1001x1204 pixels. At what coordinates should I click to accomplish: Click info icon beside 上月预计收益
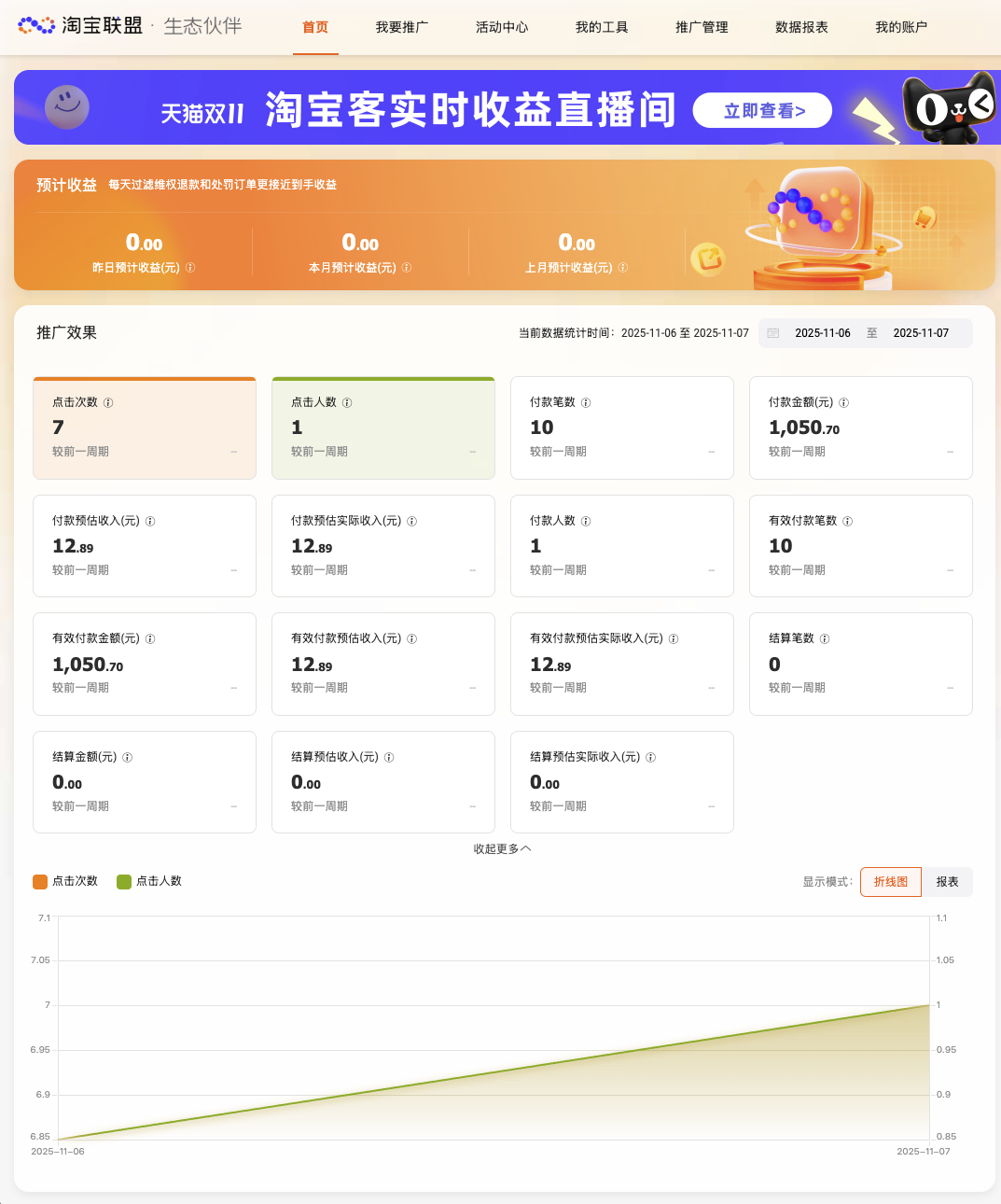[623, 268]
